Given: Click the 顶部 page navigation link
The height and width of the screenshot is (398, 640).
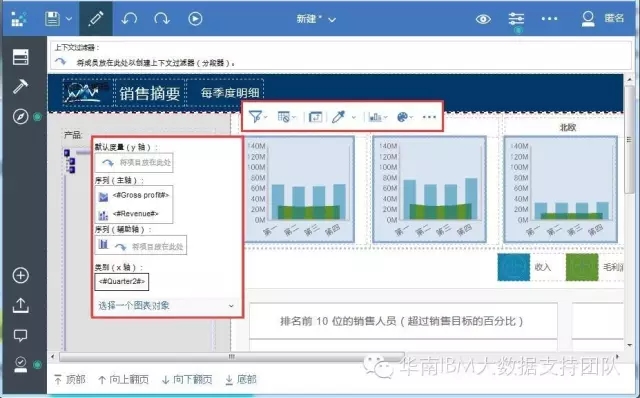Looking at the screenshot, I should point(70,380).
